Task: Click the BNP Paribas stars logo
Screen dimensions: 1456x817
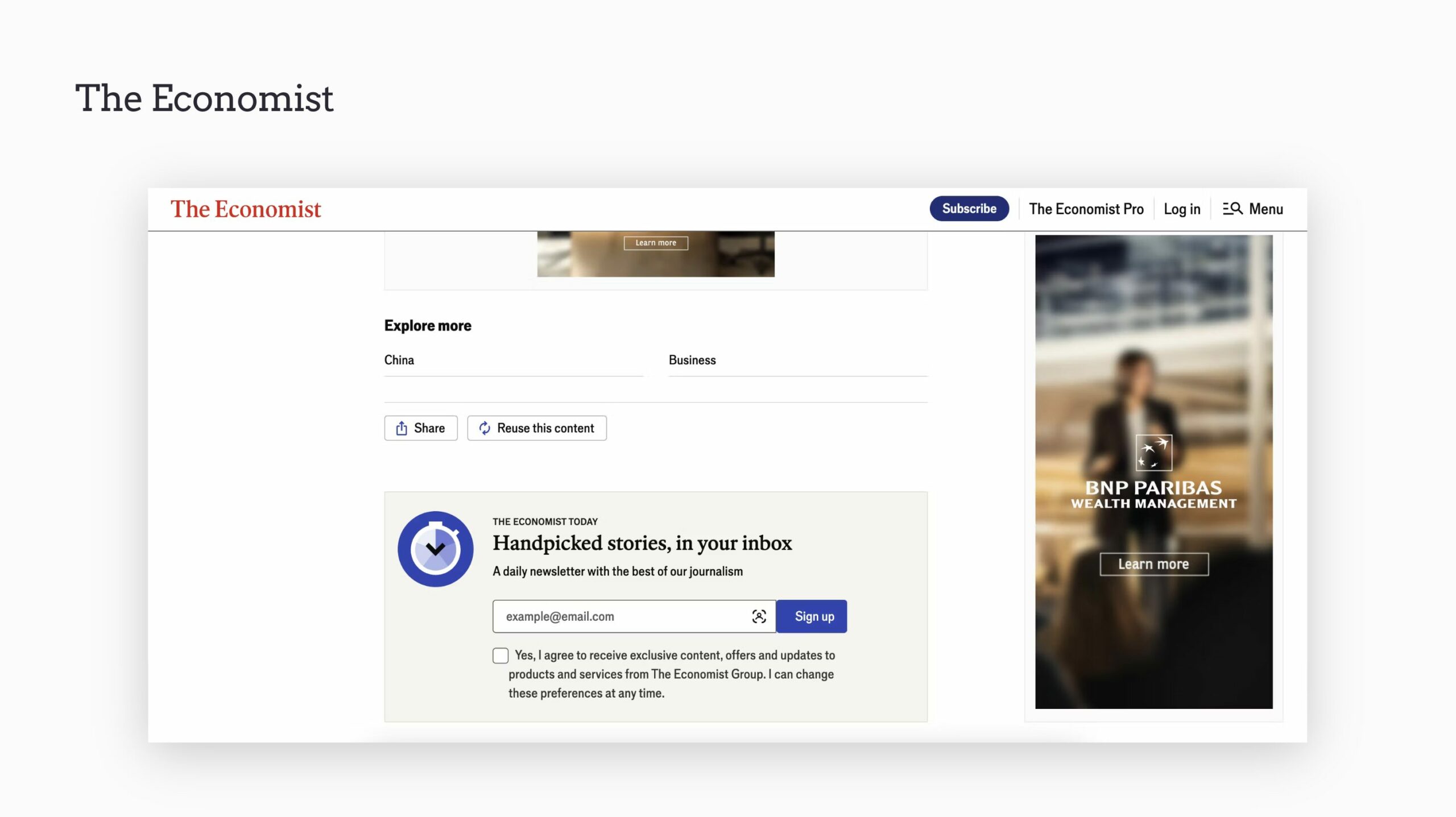Action: coord(1153,453)
